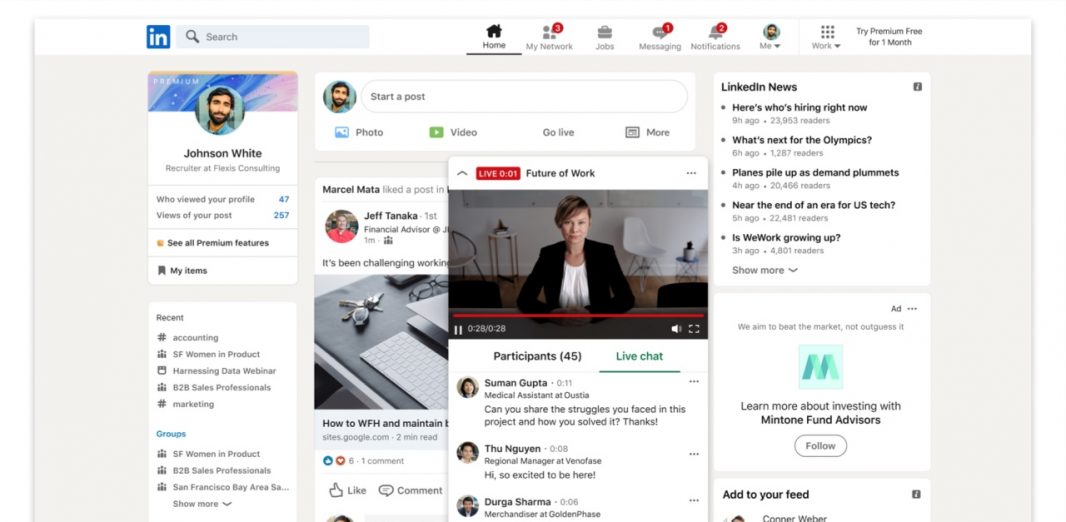Open the marketing hashtag
1066x522 pixels.
tap(185, 404)
